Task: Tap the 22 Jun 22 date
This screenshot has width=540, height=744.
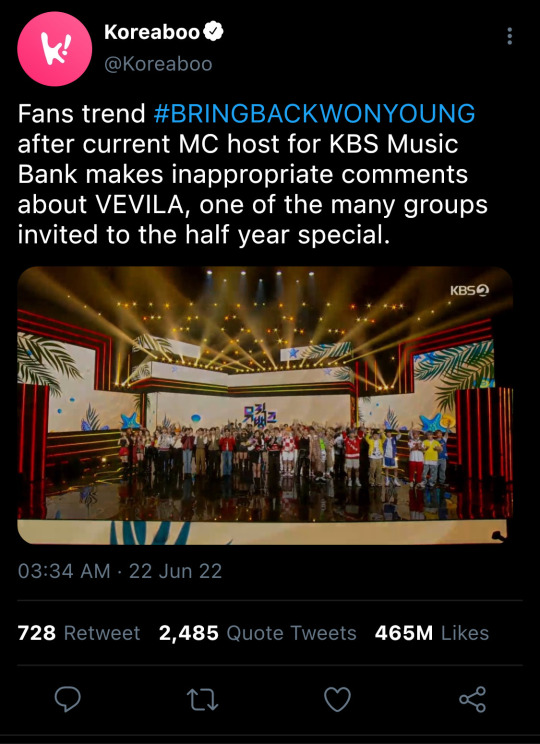Action: [x=176, y=571]
